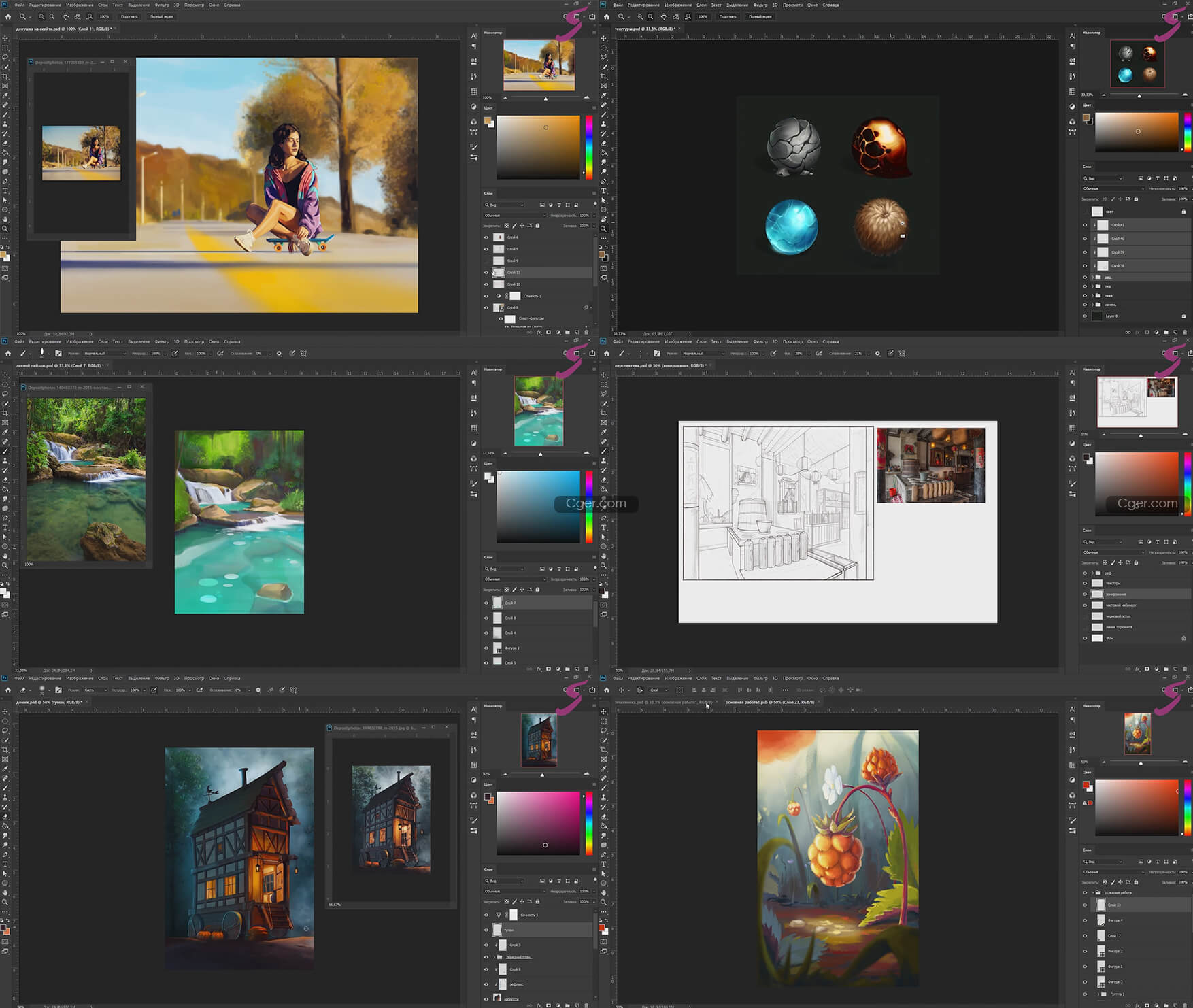Open brush settings gear in лесной пейзаж options bar
This screenshot has height=1008, width=1193.
click(x=279, y=354)
